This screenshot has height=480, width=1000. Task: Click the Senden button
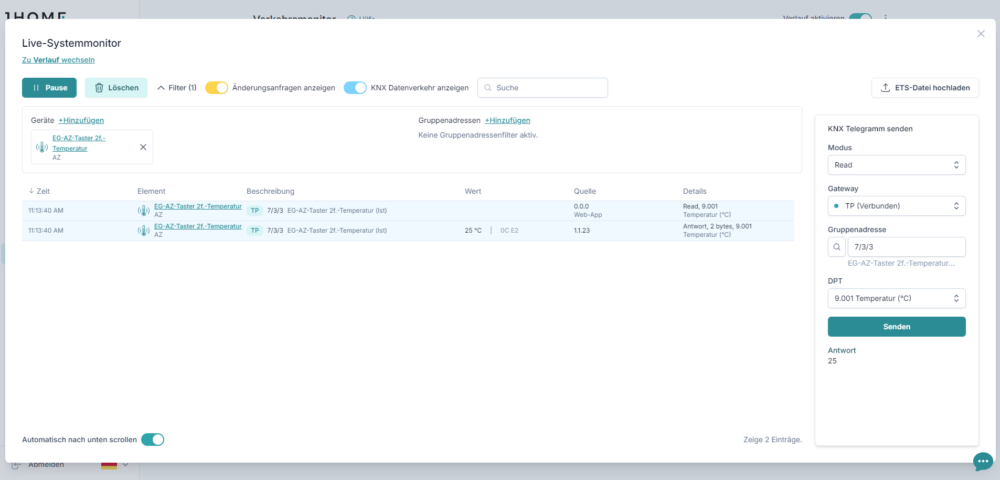897,326
